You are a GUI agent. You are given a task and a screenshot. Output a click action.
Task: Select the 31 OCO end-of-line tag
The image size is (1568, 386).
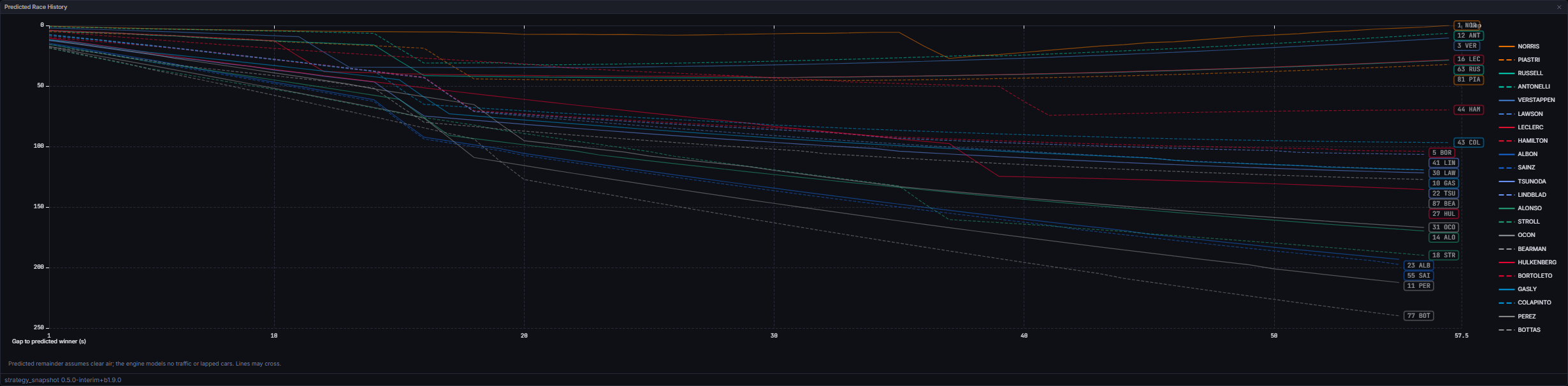click(x=1444, y=227)
